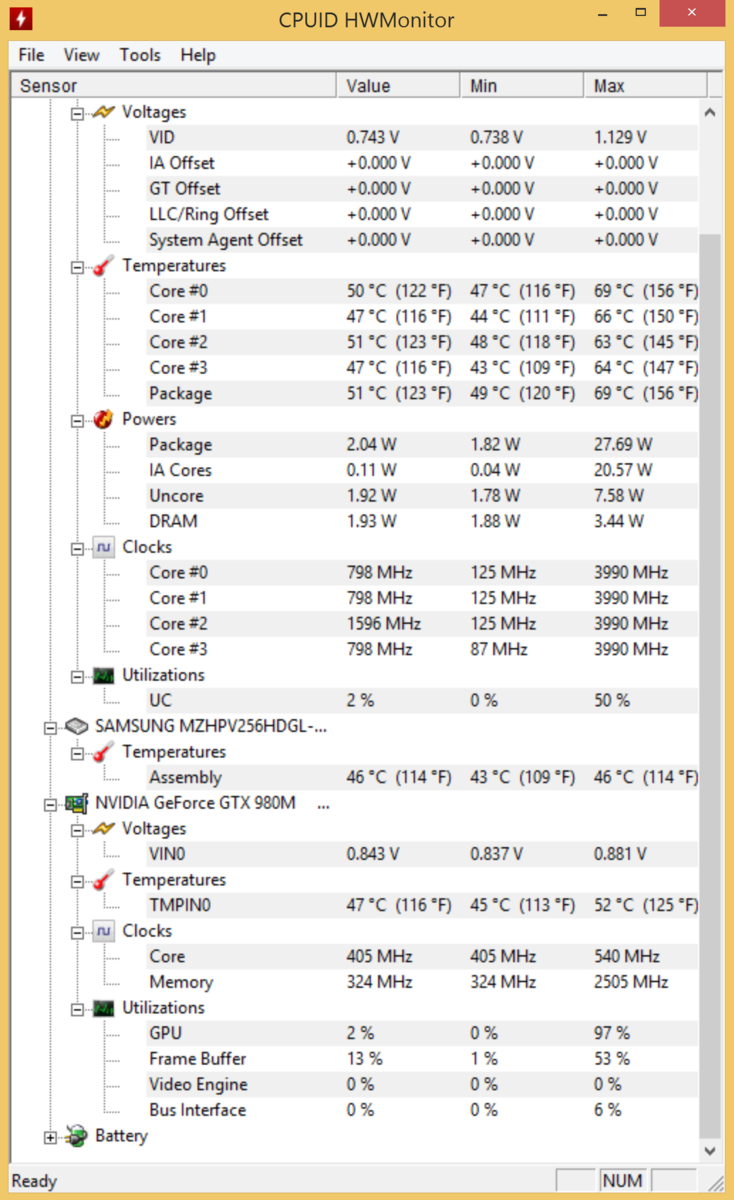734x1200 pixels.
Task: Open the View menu
Action: tap(82, 55)
